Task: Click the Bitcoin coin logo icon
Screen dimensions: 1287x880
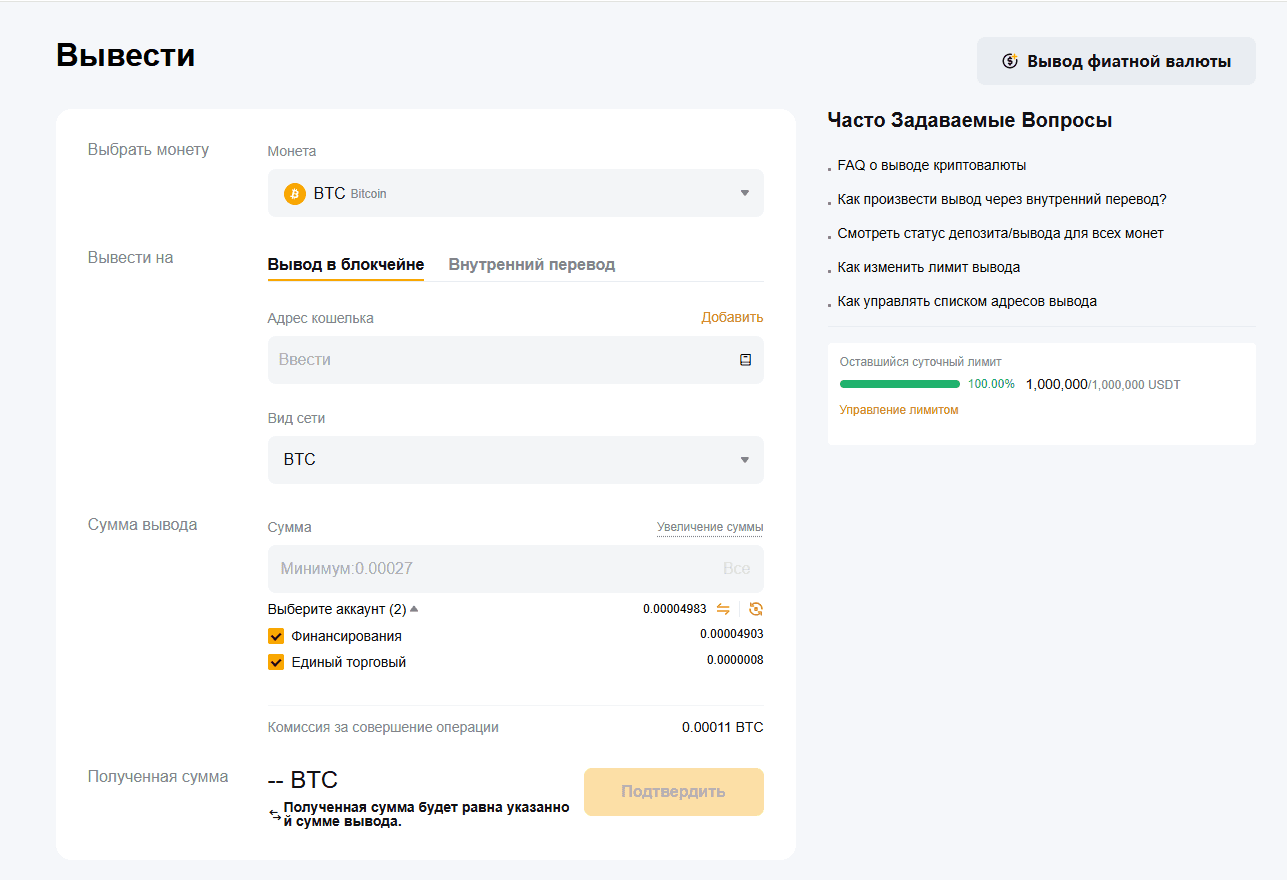Action: [x=295, y=194]
